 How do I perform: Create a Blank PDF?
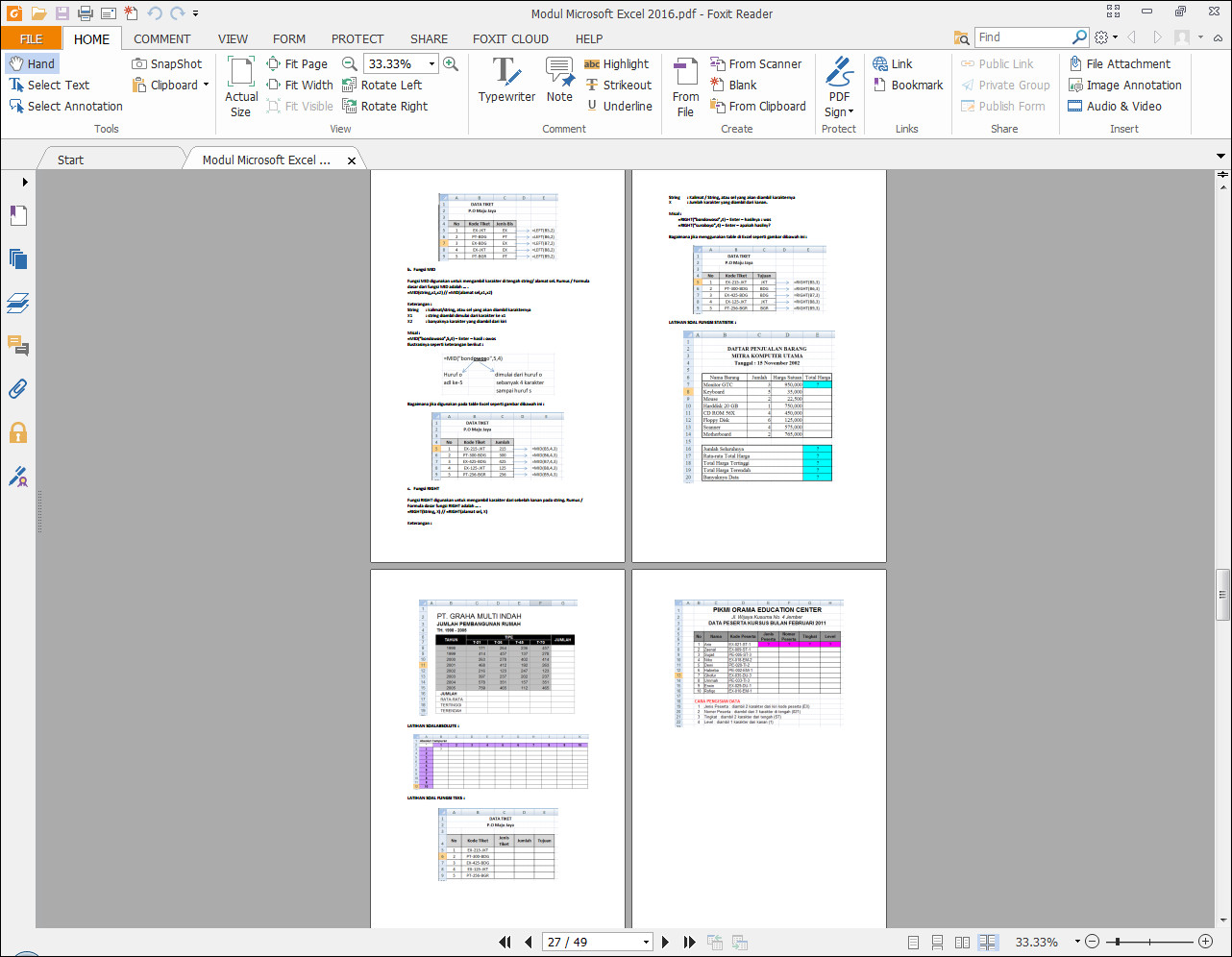point(733,85)
